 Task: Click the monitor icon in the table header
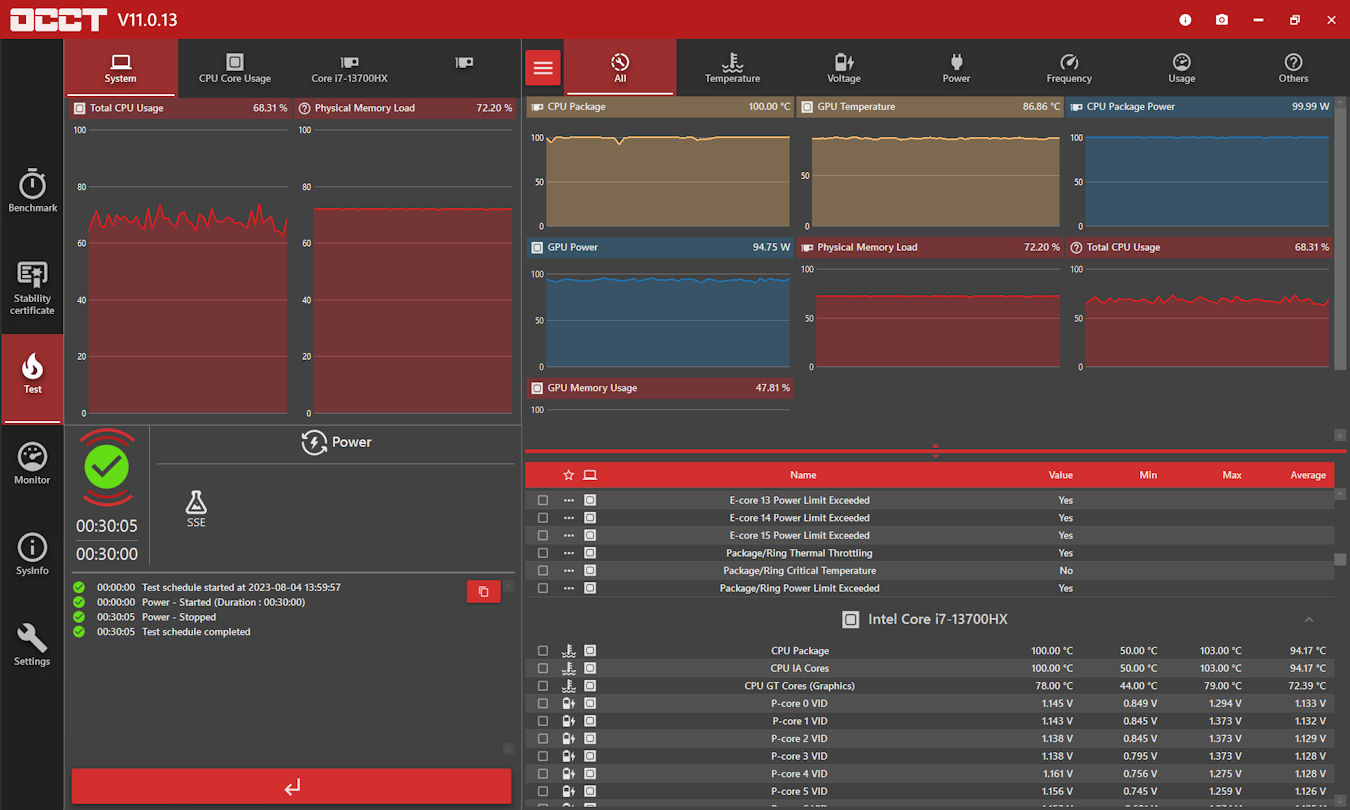point(590,475)
